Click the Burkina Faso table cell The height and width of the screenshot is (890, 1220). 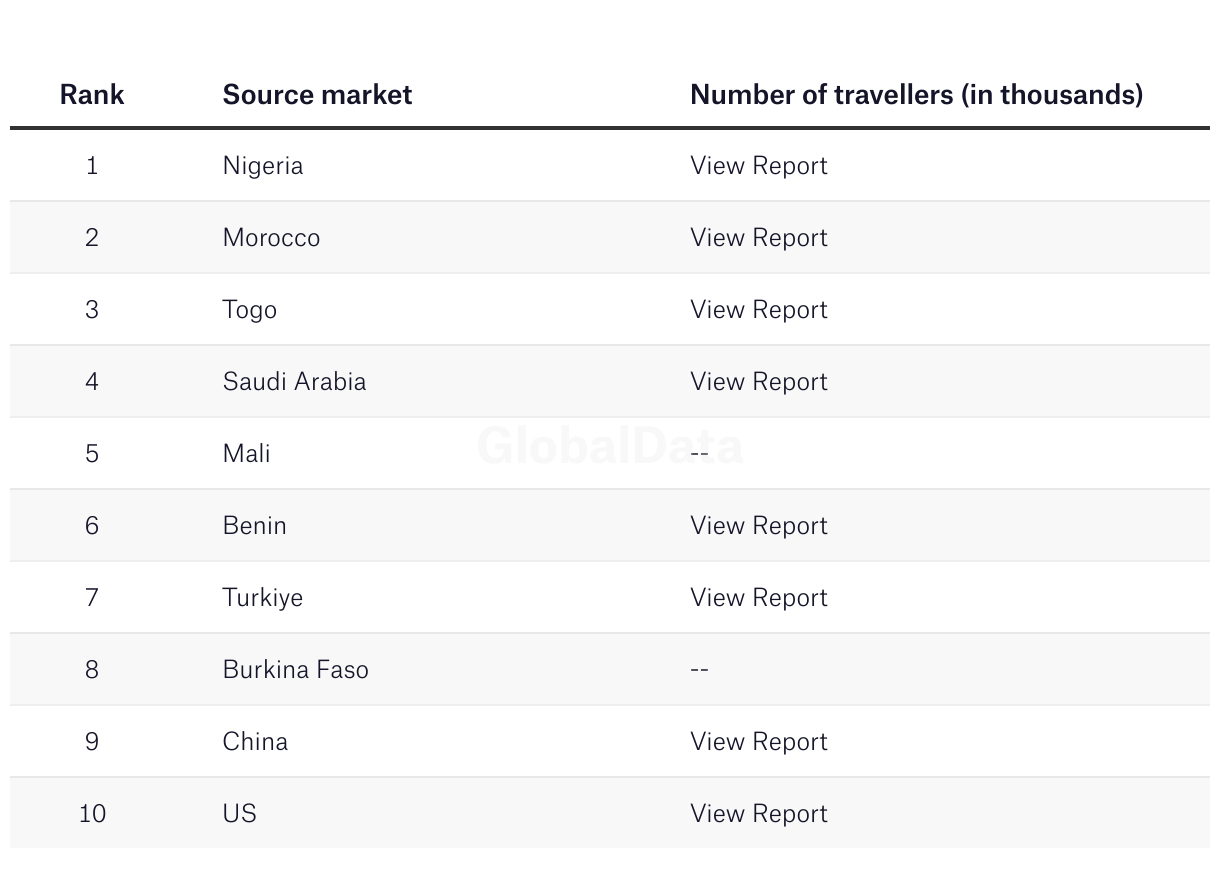(x=296, y=670)
